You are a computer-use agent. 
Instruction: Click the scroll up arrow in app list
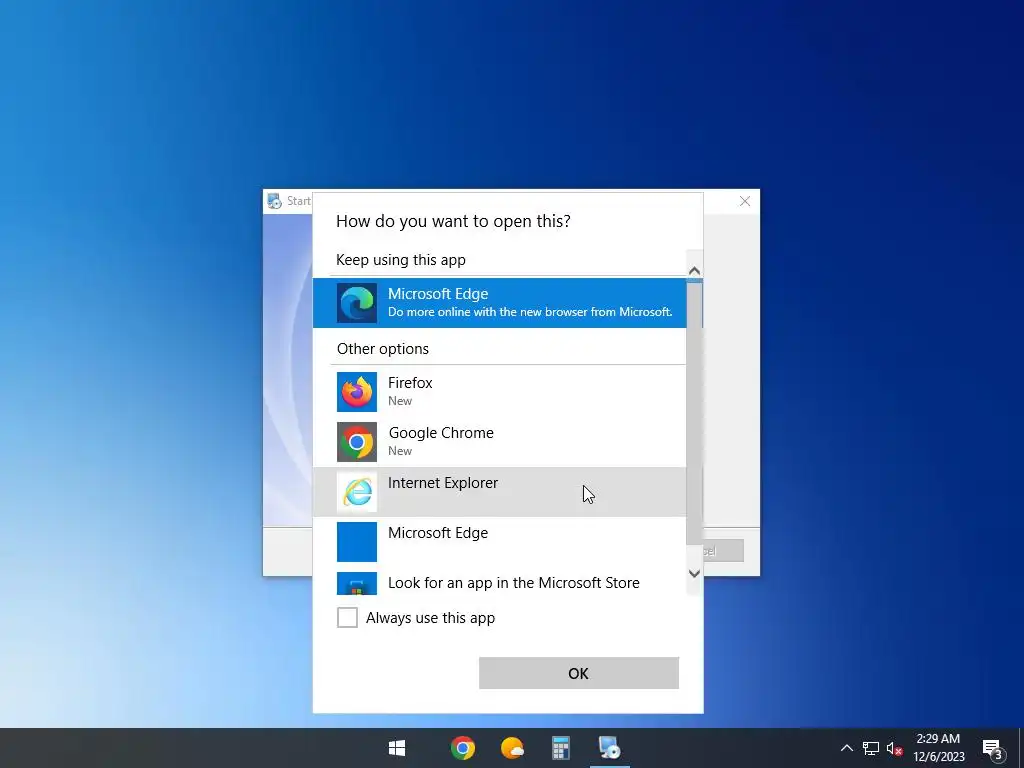click(694, 270)
